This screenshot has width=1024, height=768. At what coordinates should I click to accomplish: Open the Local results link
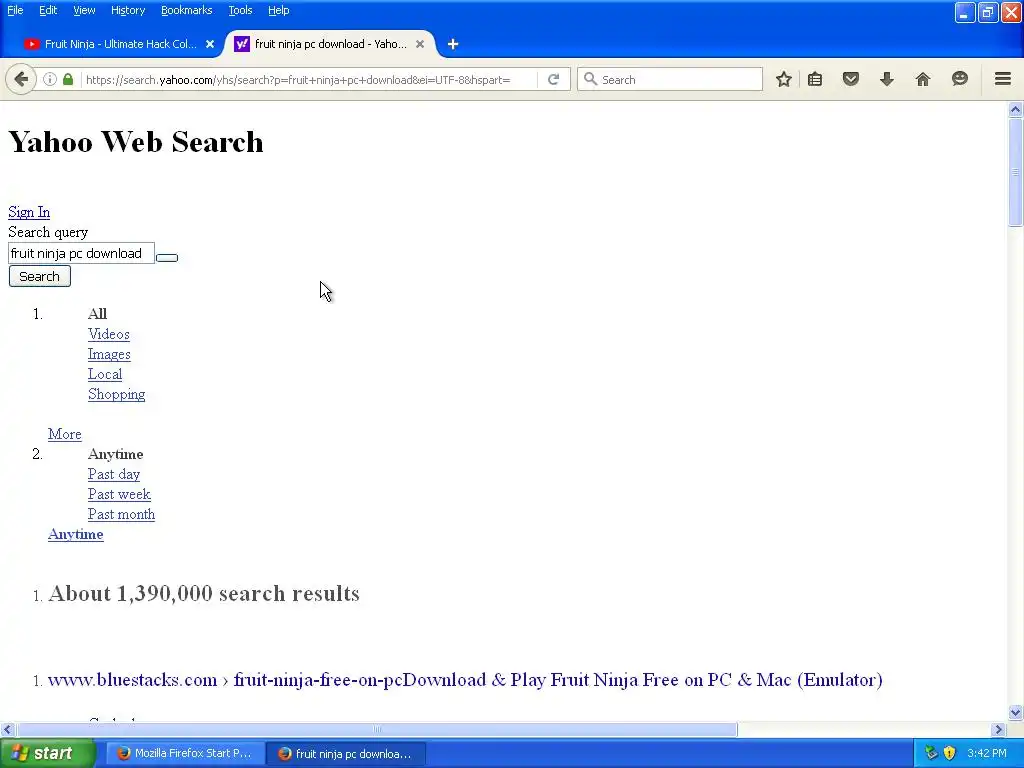tap(104, 374)
